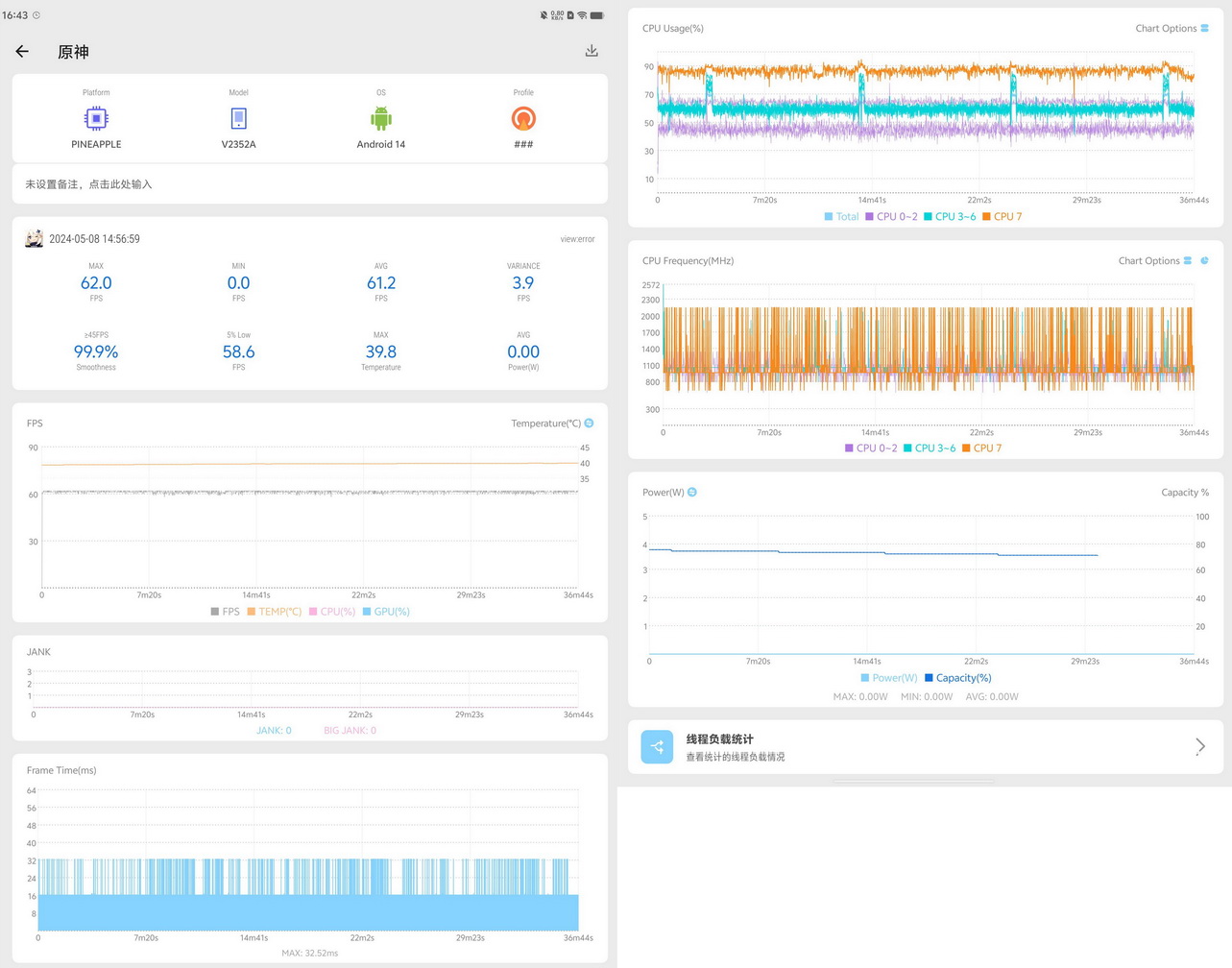Click the battery icon in the status bar

click(x=597, y=15)
